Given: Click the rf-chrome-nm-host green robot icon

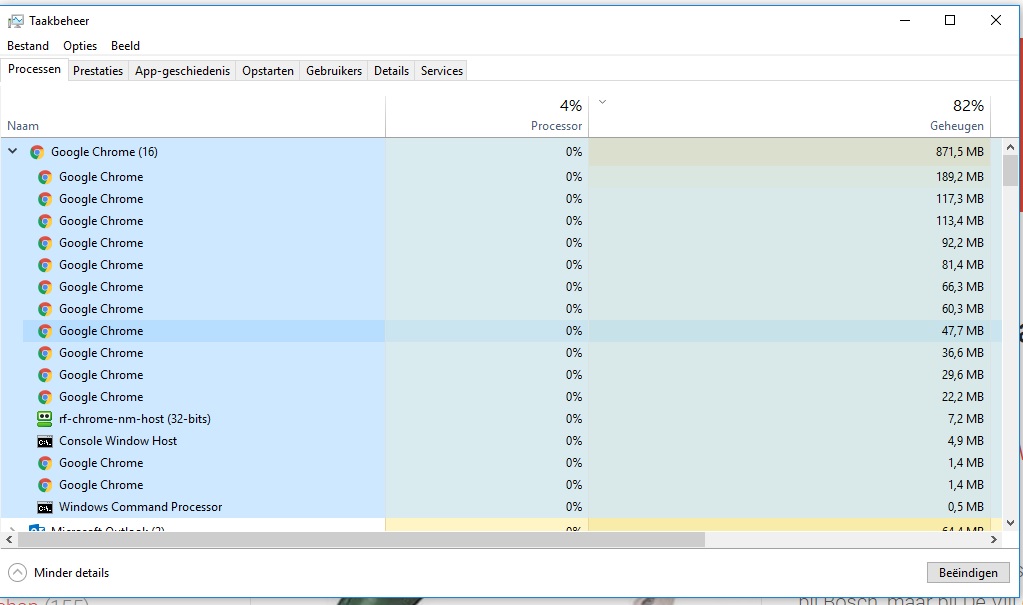Looking at the screenshot, I should click(44, 419).
